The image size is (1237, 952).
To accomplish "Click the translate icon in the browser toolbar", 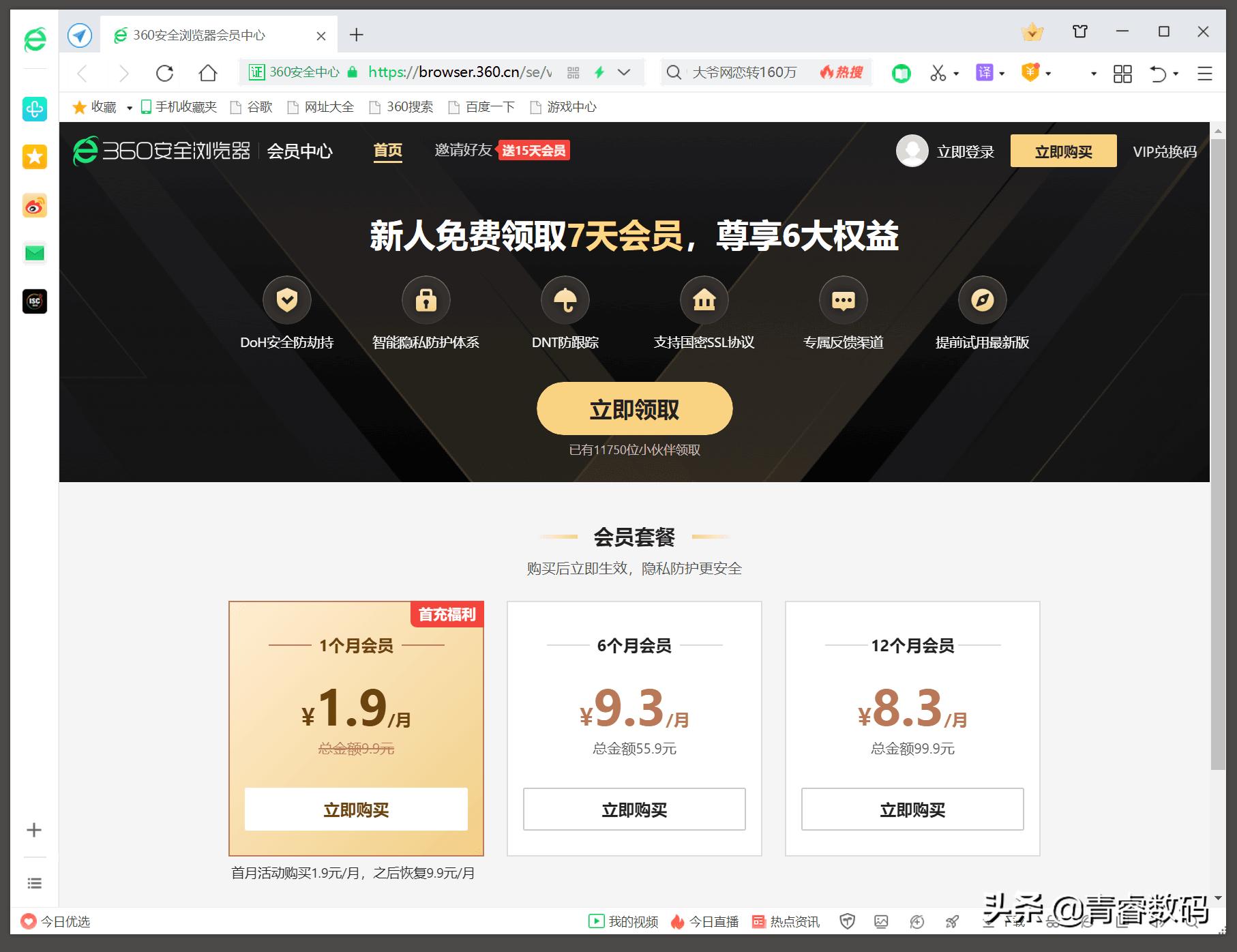I will pos(985,72).
